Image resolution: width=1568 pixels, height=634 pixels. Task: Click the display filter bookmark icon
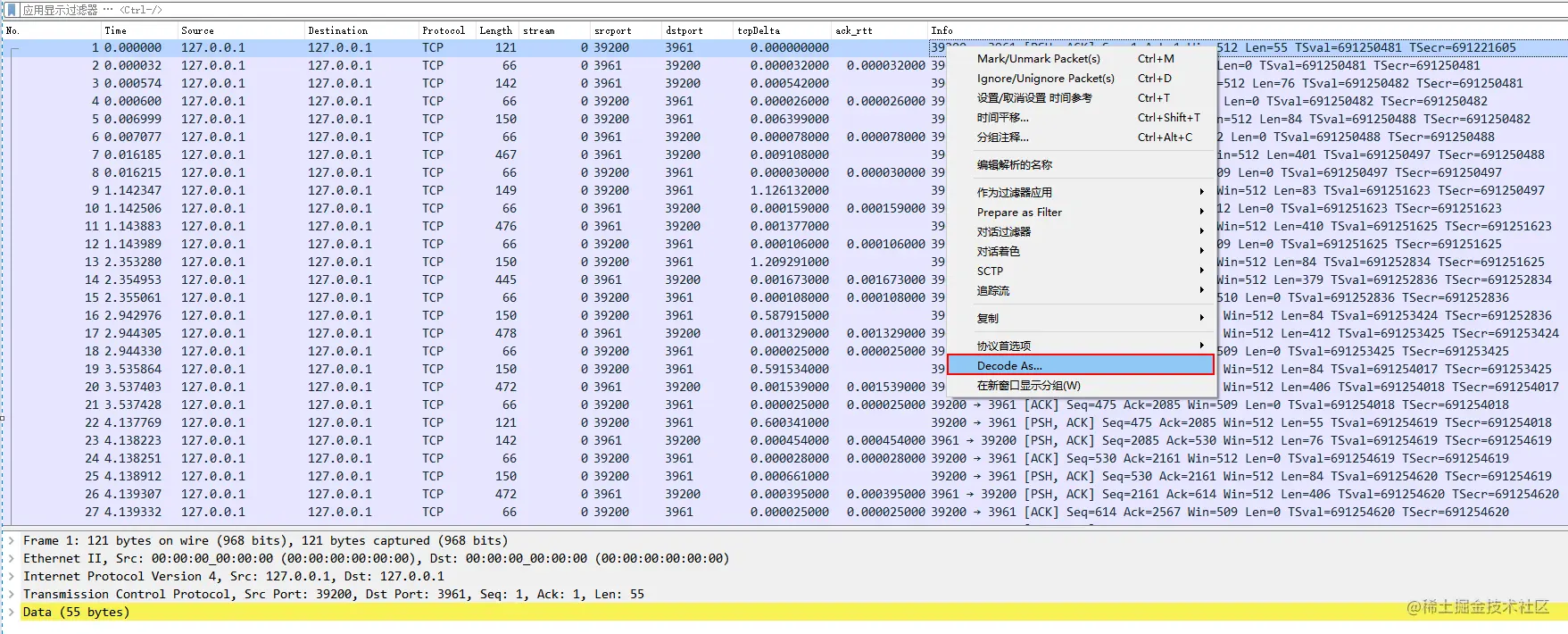tap(11, 10)
